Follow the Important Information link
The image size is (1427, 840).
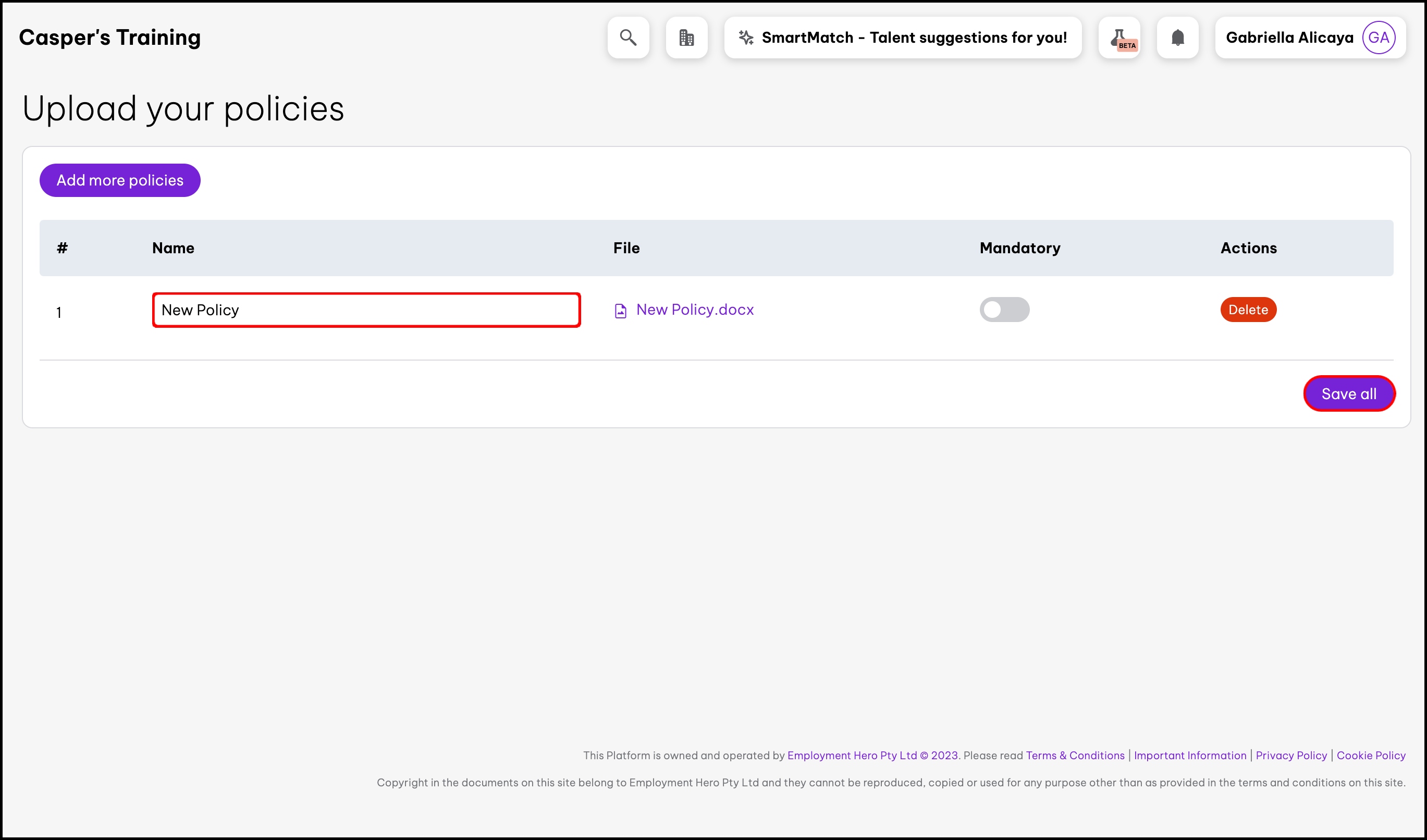tap(1190, 755)
